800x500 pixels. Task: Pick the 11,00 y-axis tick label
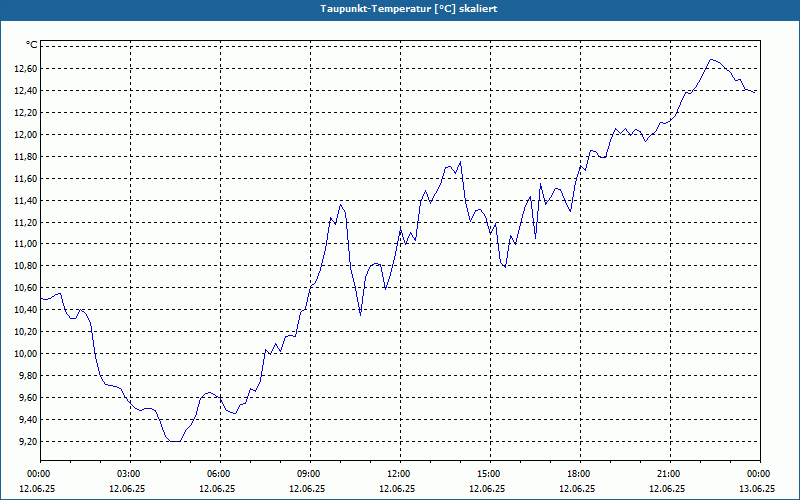pyautogui.click(x=28, y=244)
